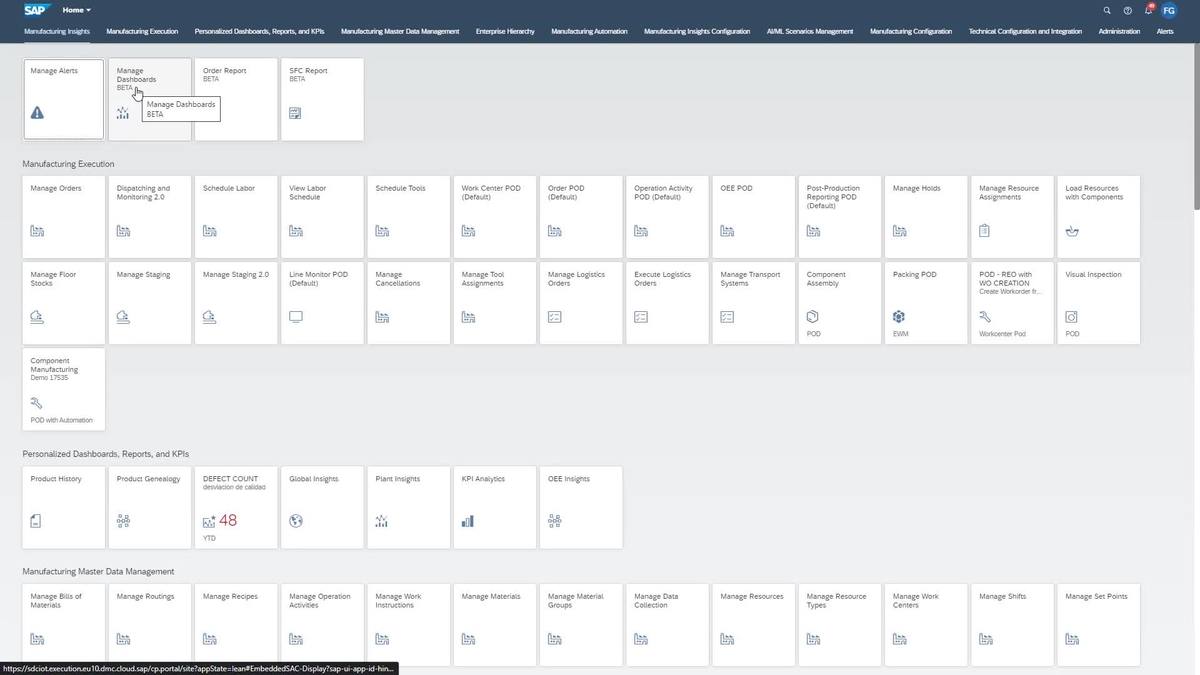This screenshot has width=1200, height=675.
Task: Click the FG user avatar
Action: click(1169, 10)
